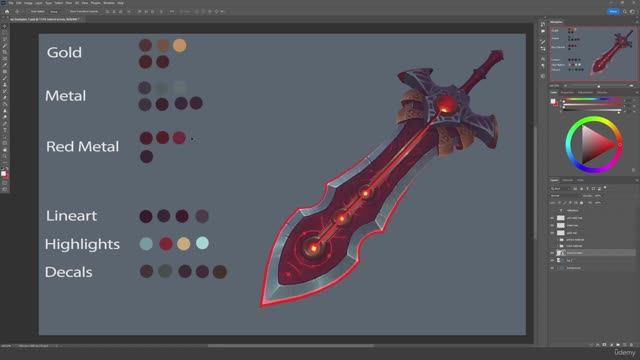Viewport: 640px width, 360px height.
Task: Open the workspace switcher icon at top right
Action: (632, 11)
